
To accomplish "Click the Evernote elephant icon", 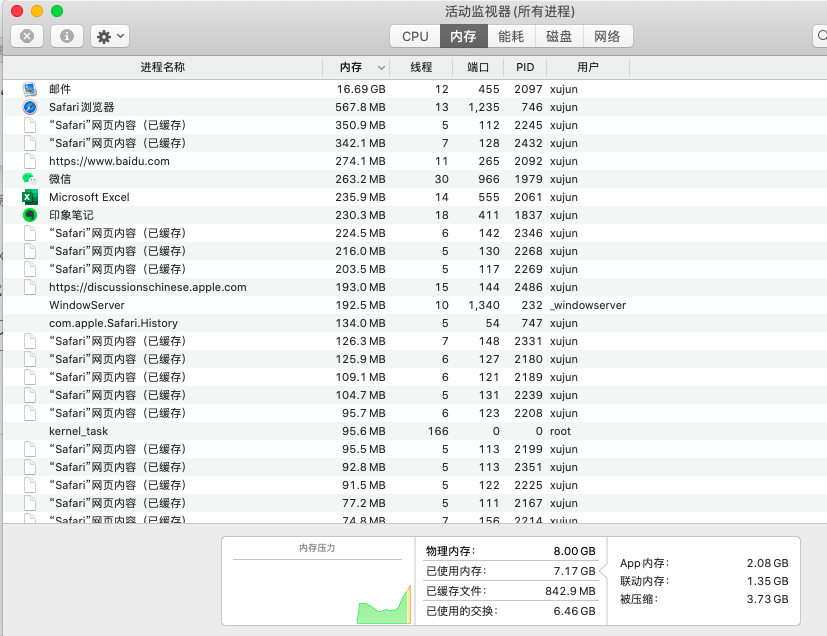I will coord(30,215).
